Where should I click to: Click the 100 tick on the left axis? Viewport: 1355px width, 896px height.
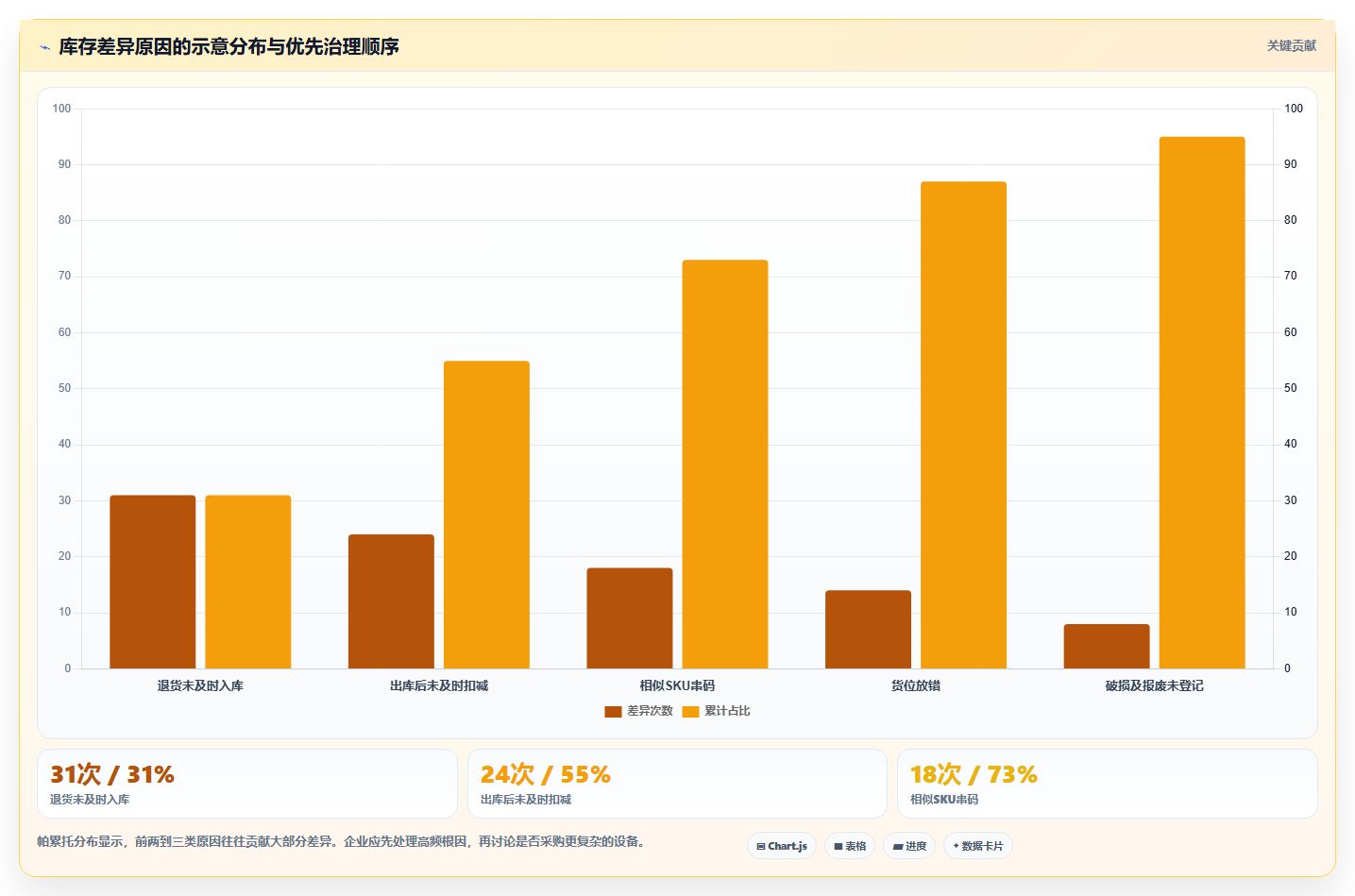[x=61, y=109]
